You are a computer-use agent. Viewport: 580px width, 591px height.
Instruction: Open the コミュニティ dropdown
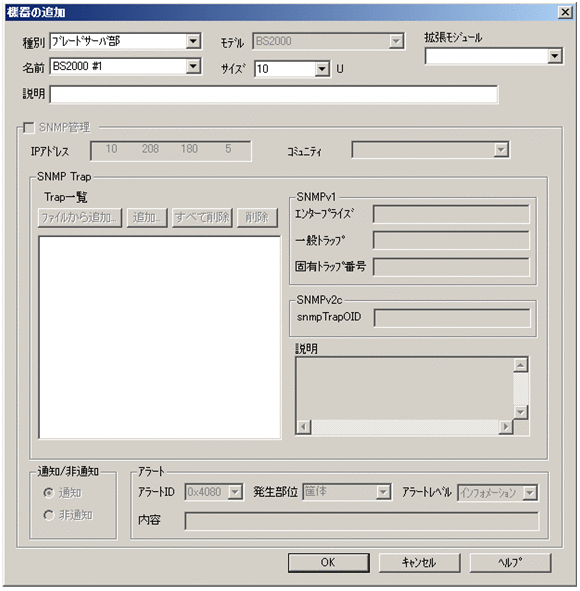pos(501,150)
